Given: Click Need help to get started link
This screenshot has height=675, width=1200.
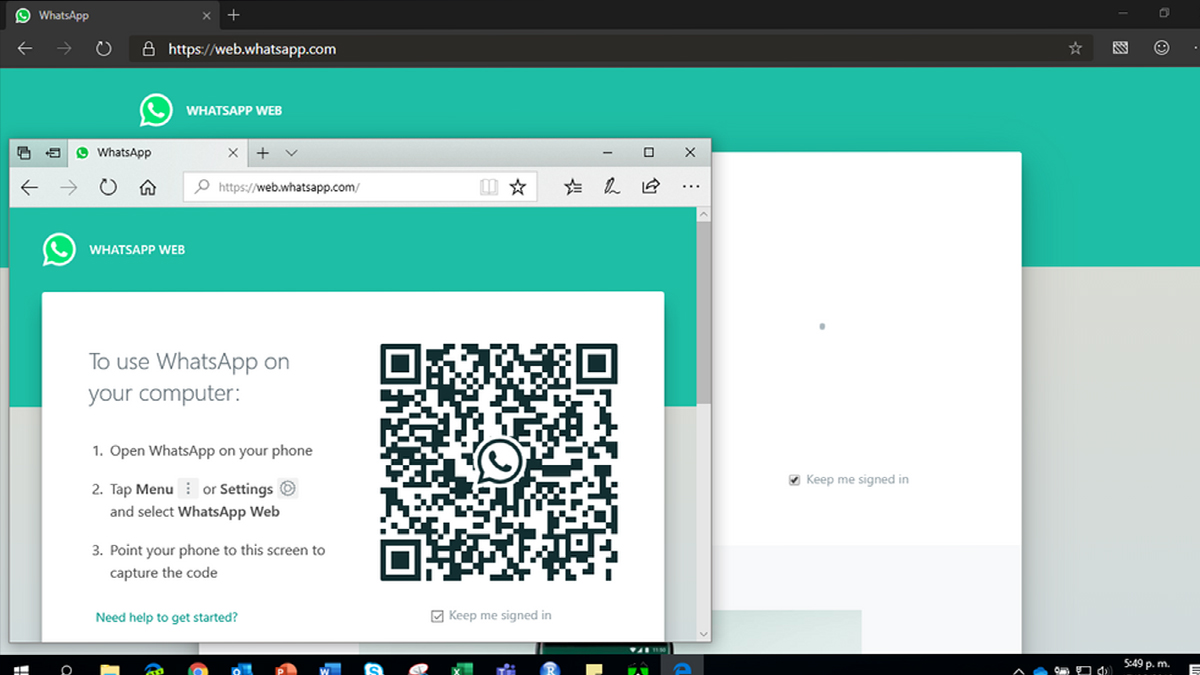Looking at the screenshot, I should click(166, 617).
